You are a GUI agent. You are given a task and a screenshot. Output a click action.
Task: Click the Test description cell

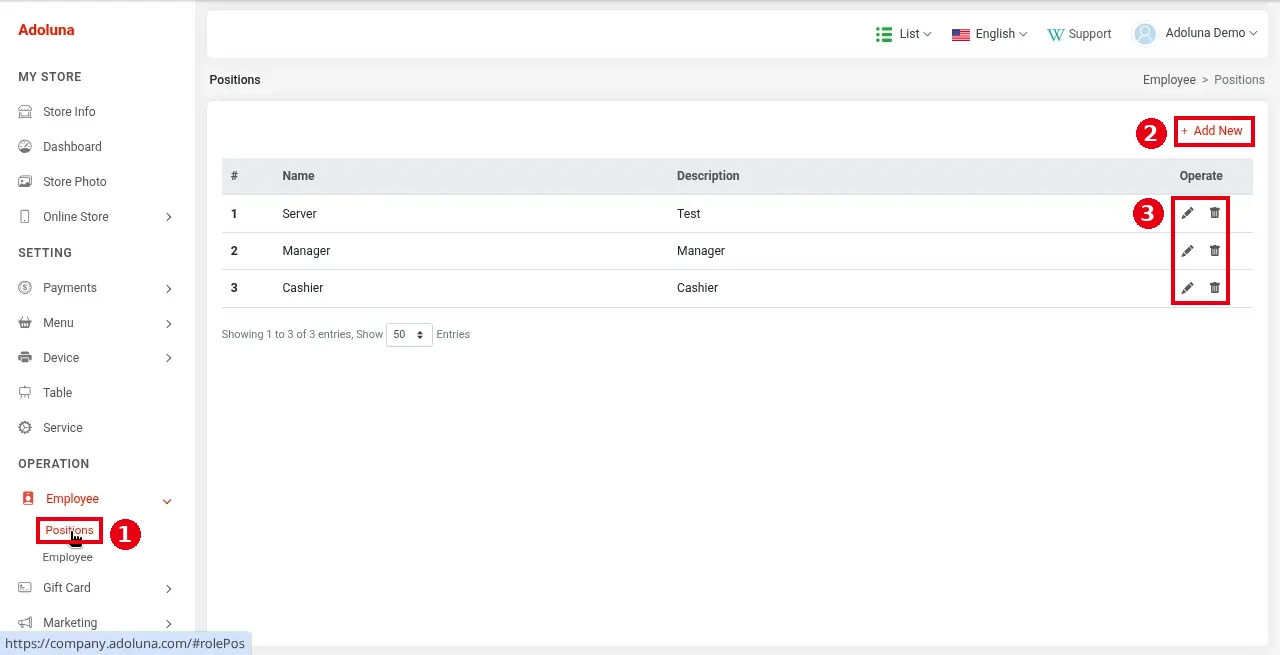pos(688,214)
